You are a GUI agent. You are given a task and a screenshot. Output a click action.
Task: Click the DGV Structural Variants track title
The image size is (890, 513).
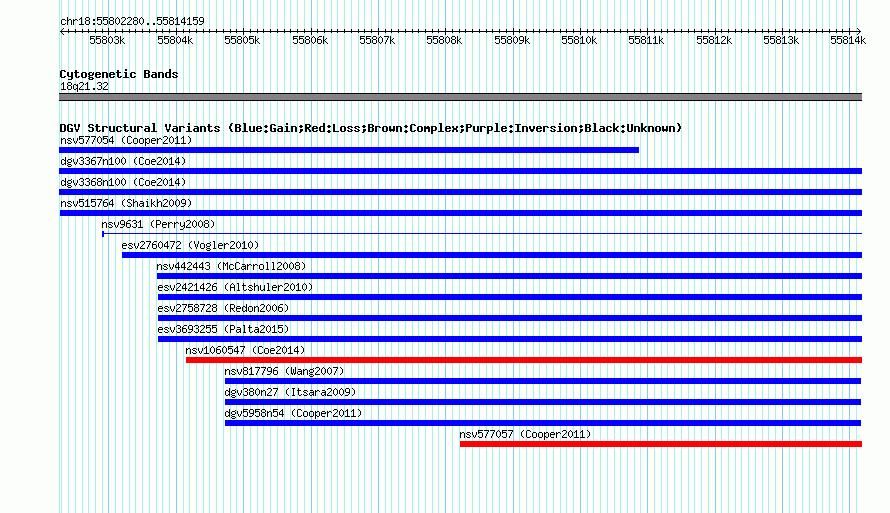pos(371,128)
